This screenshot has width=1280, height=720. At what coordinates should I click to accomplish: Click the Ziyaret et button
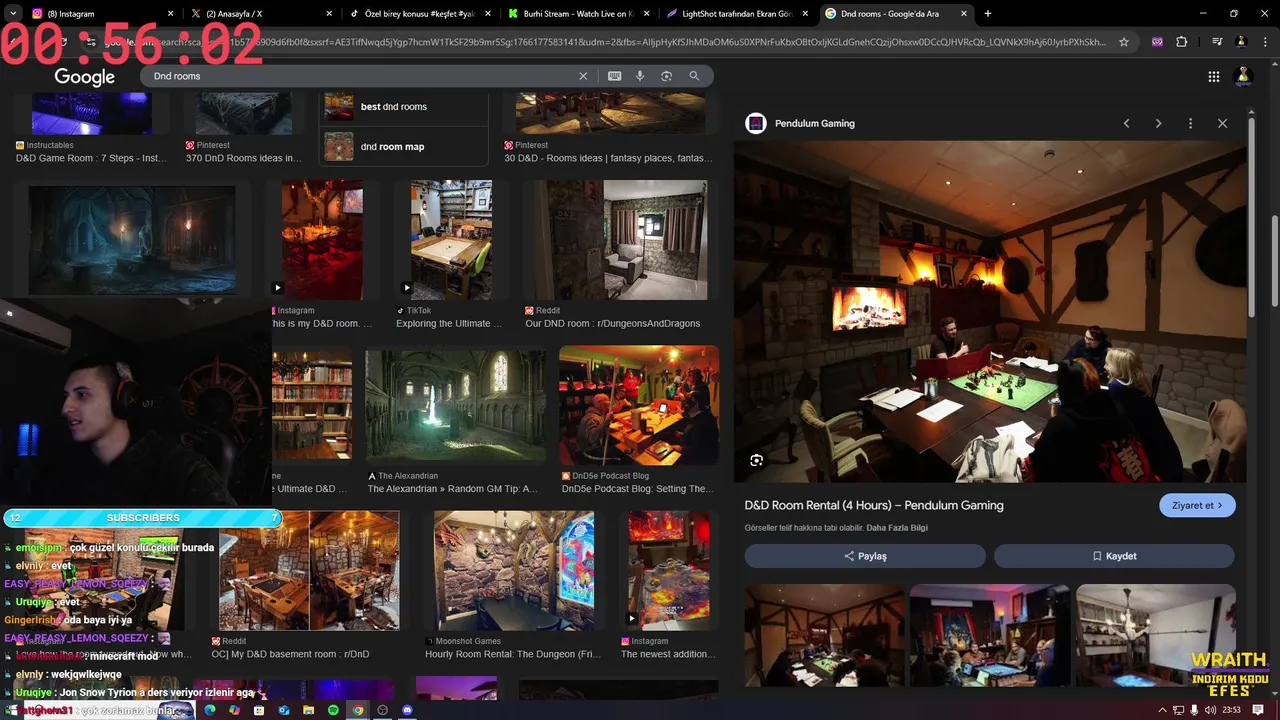click(x=1197, y=505)
